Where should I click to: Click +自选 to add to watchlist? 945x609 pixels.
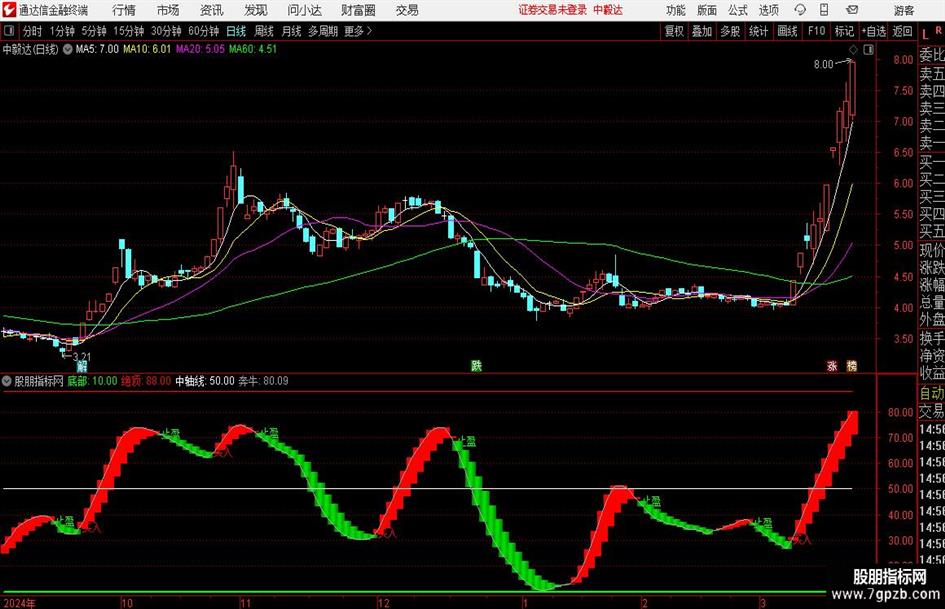click(x=874, y=31)
